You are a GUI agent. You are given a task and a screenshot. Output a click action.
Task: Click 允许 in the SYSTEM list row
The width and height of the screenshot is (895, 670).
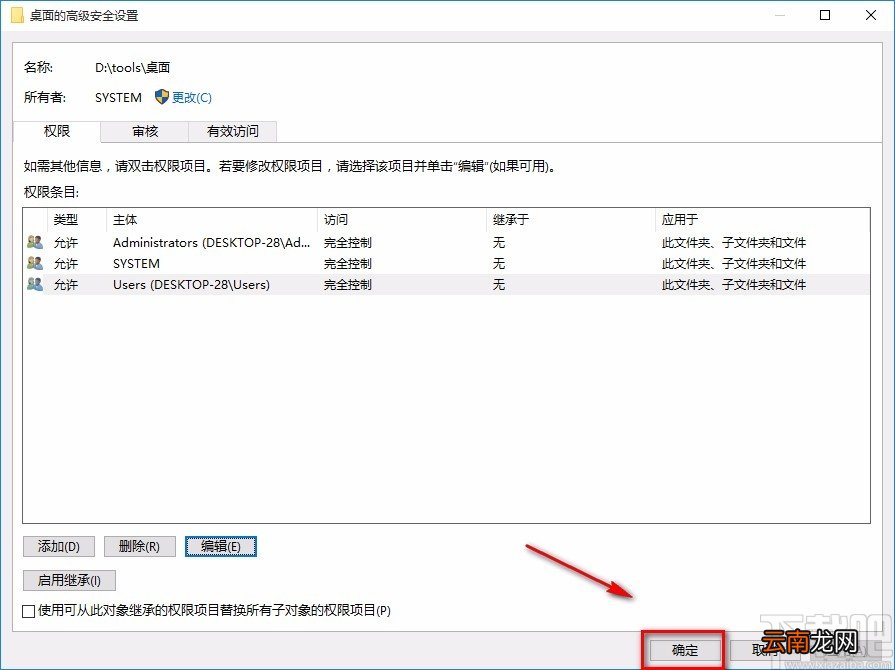click(x=66, y=264)
